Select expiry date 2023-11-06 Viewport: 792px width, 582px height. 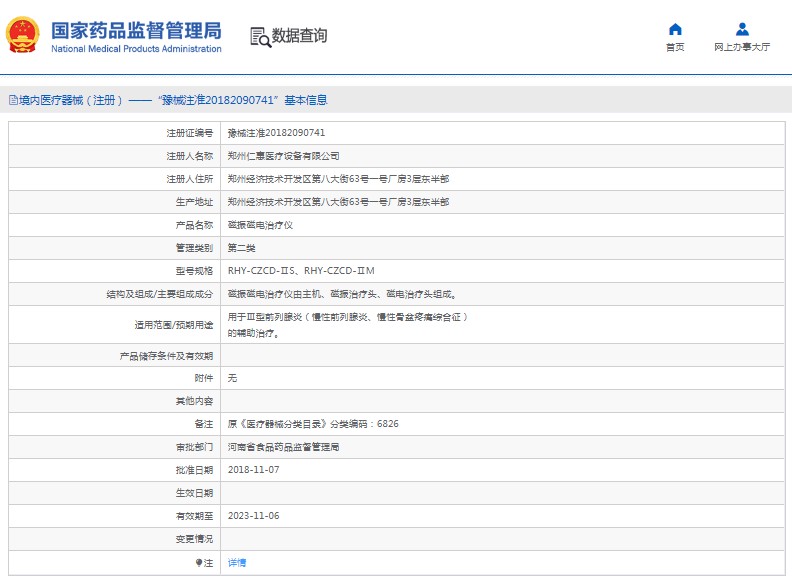254,516
